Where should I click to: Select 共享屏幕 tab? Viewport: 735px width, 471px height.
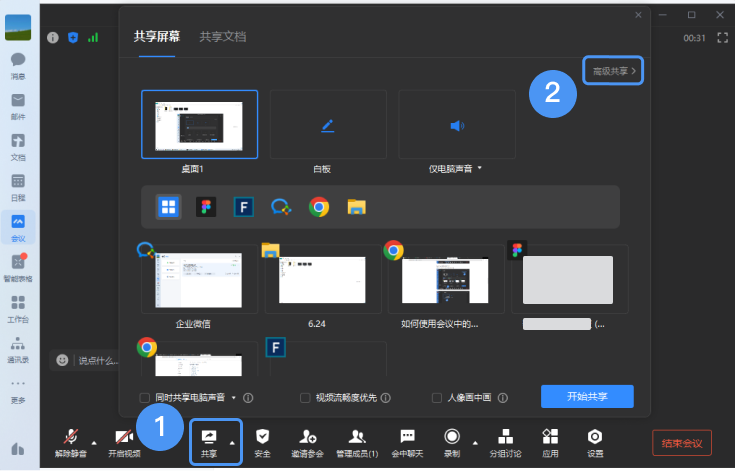pyautogui.click(x=157, y=37)
